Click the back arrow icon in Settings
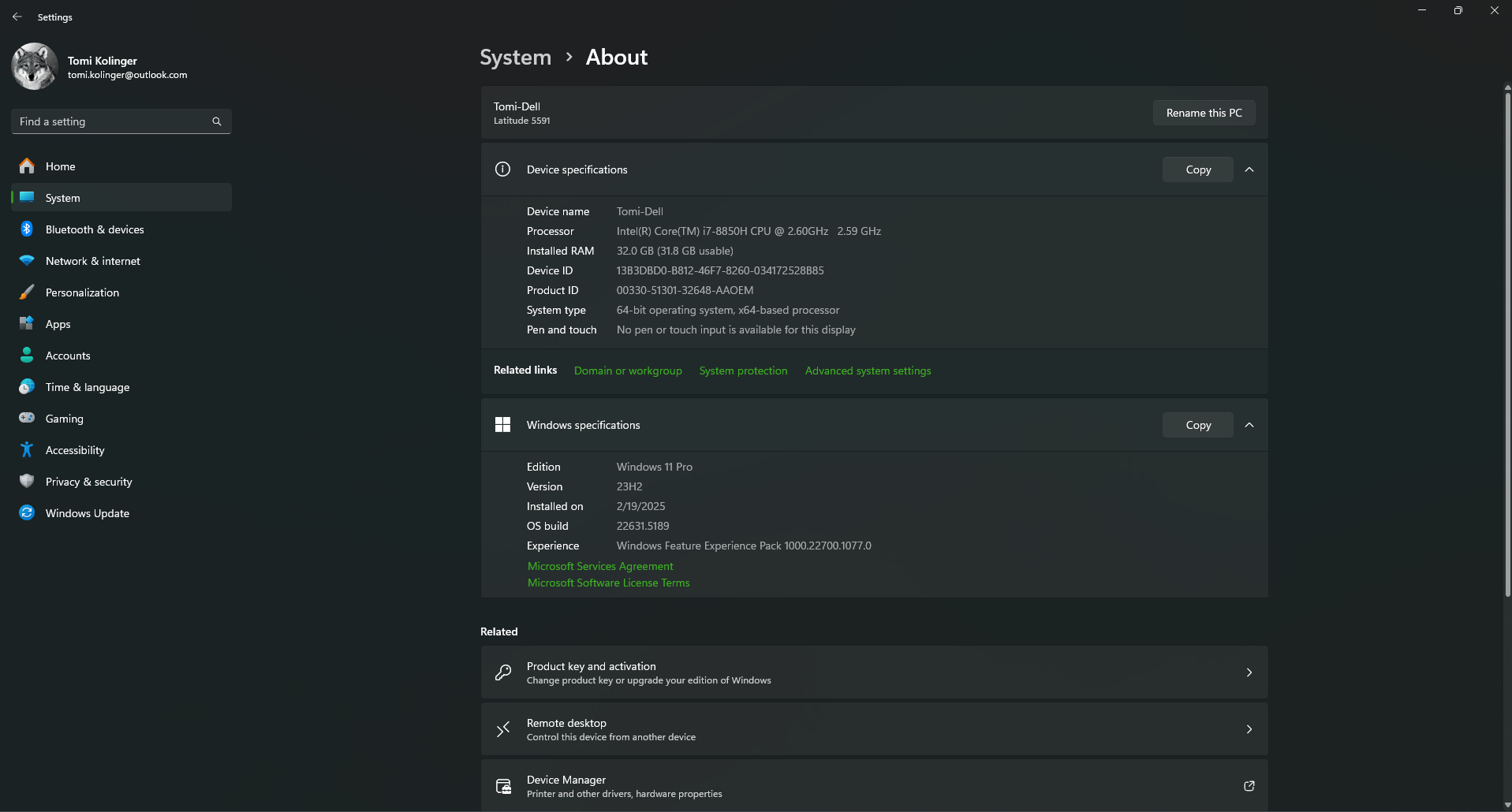1512x812 pixels. coord(17,17)
